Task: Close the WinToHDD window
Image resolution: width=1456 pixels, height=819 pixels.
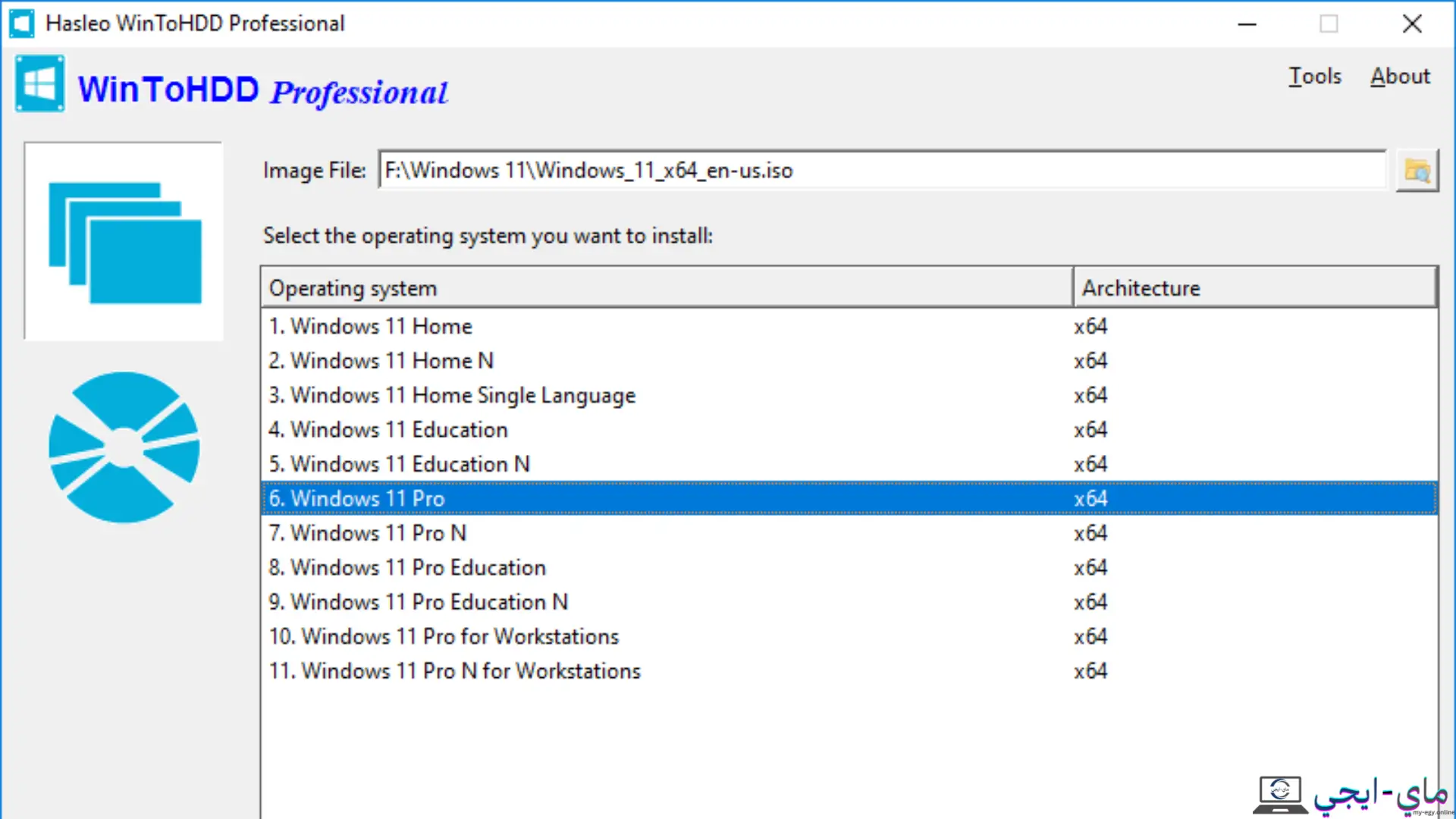Action: 1412,24
